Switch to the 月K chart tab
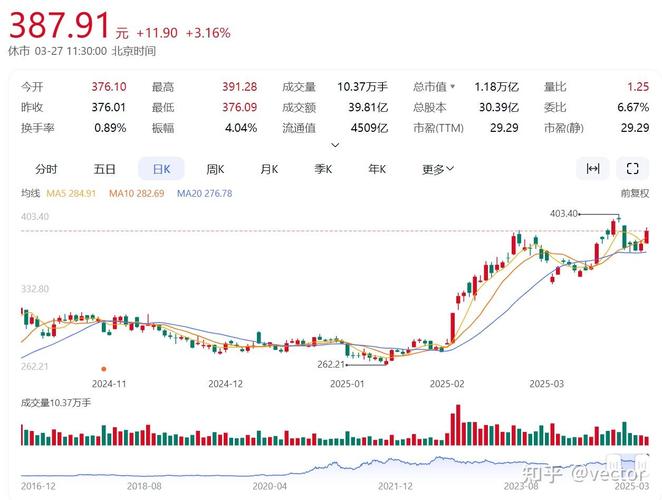Screen dimensions: 662x500 click(268, 169)
